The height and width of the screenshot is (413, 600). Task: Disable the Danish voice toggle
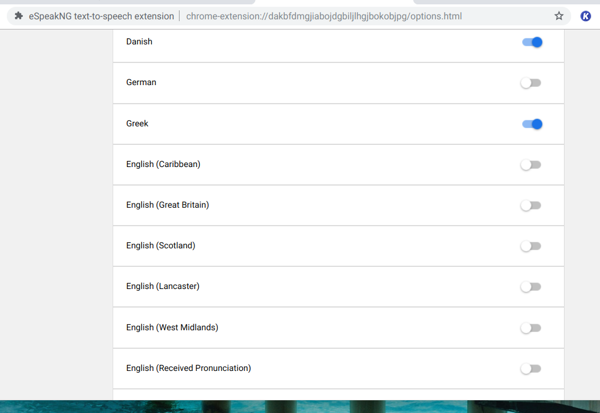[x=532, y=42]
